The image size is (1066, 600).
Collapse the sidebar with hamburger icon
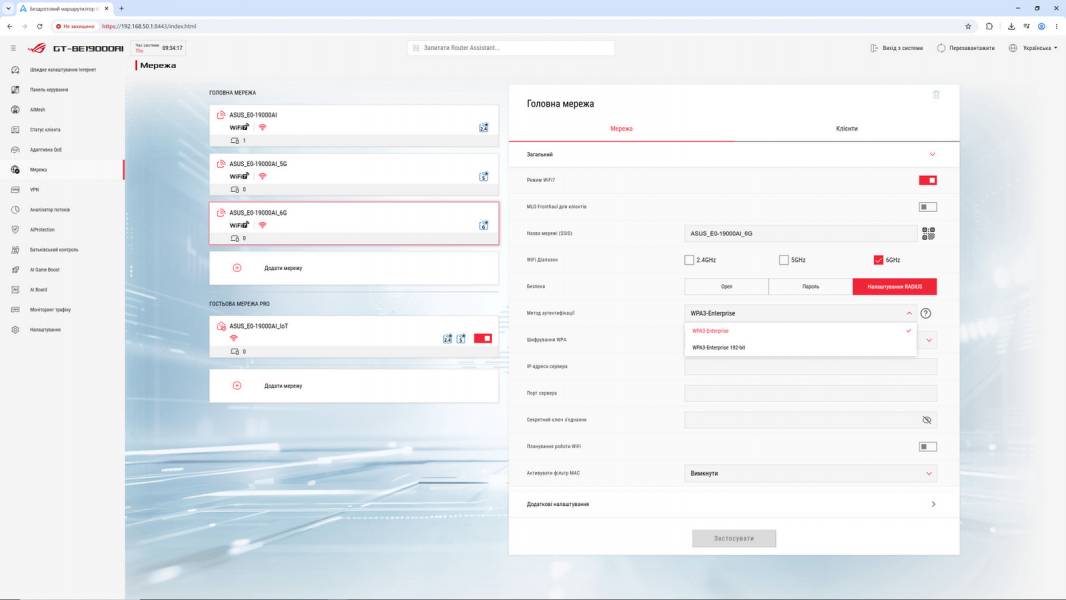click(13, 48)
